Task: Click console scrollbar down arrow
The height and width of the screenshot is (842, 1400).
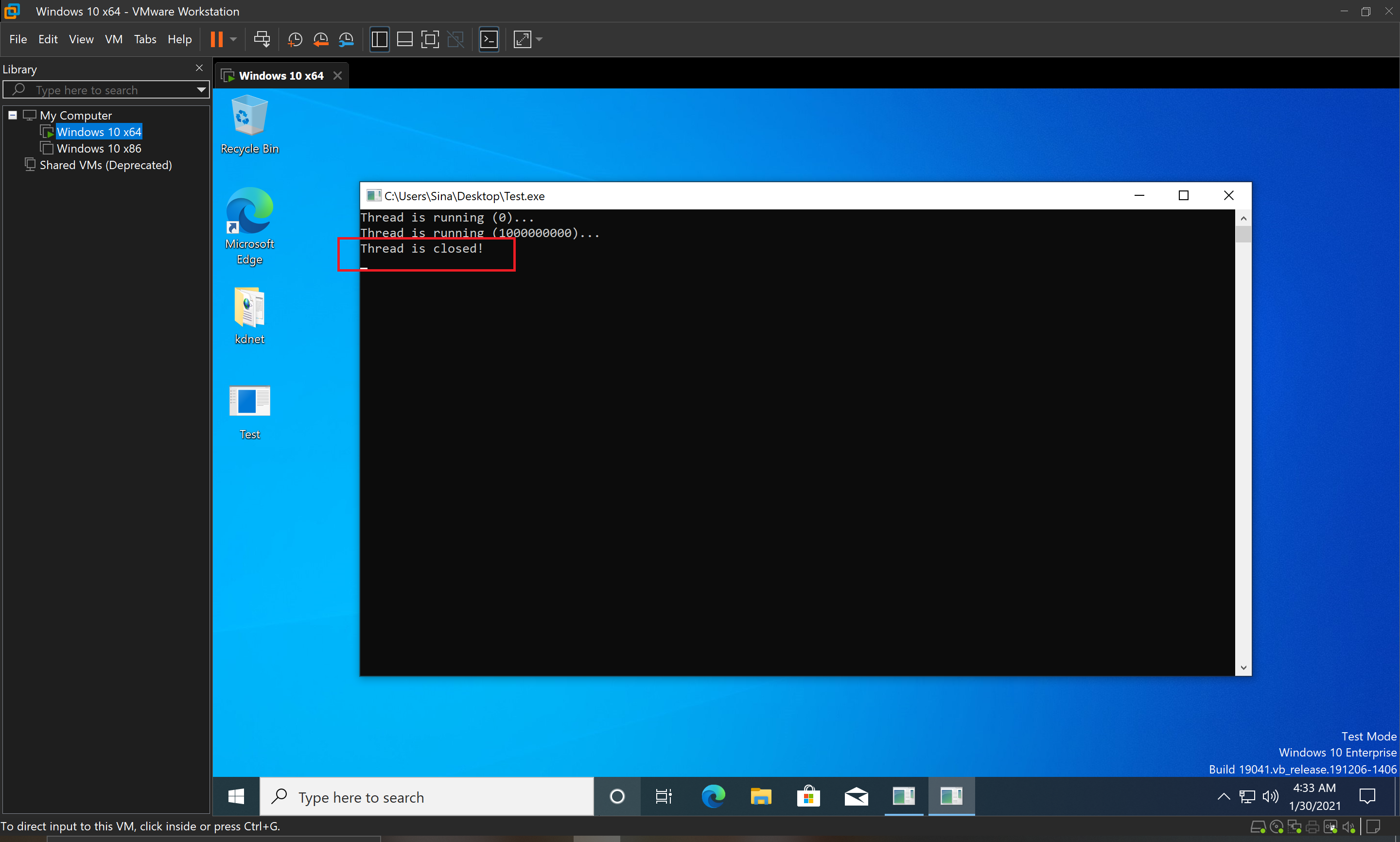Action: pyautogui.click(x=1243, y=668)
